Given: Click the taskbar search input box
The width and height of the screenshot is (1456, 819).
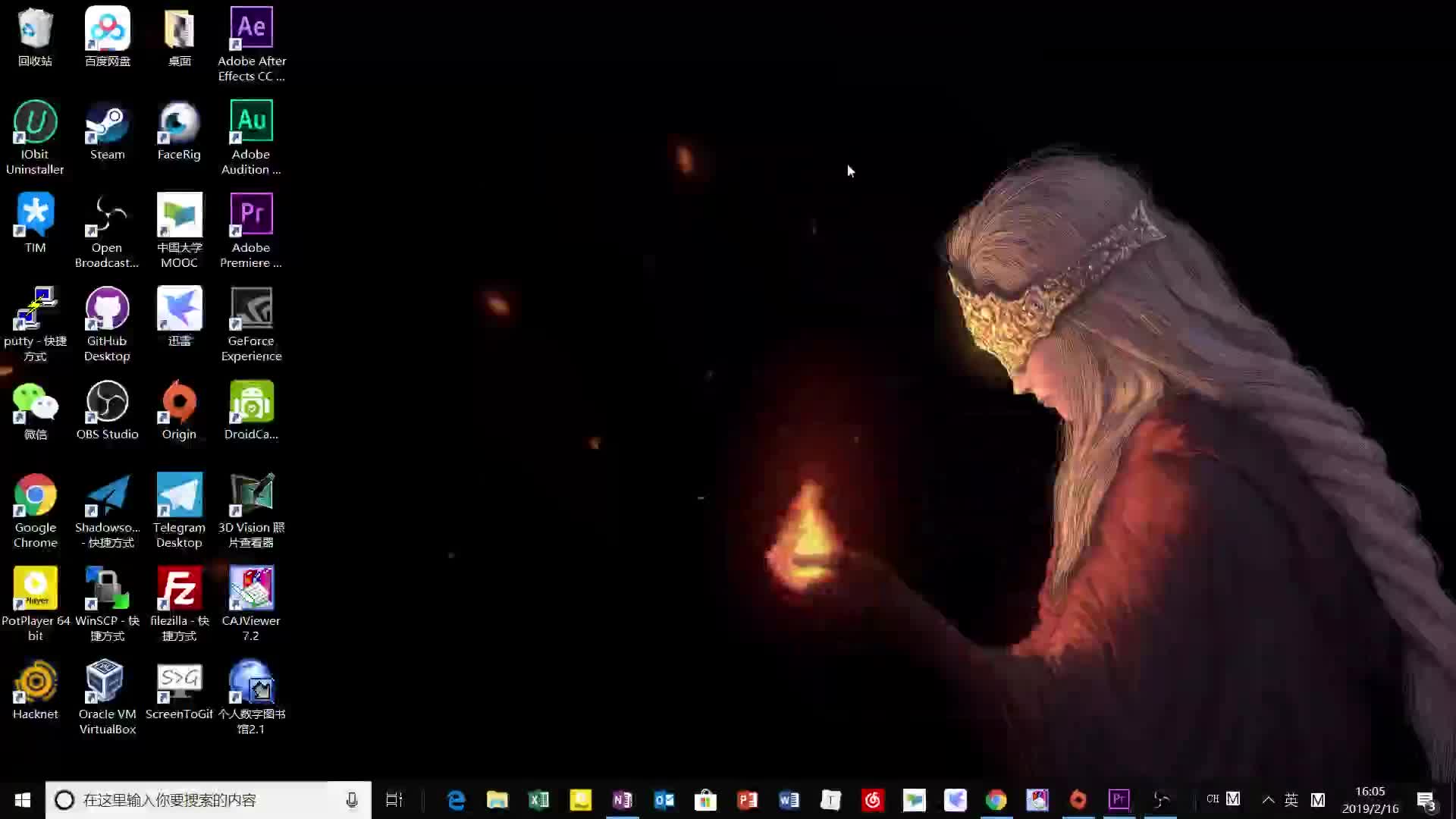Looking at the screenshot, I should click(x=205, y=799).
